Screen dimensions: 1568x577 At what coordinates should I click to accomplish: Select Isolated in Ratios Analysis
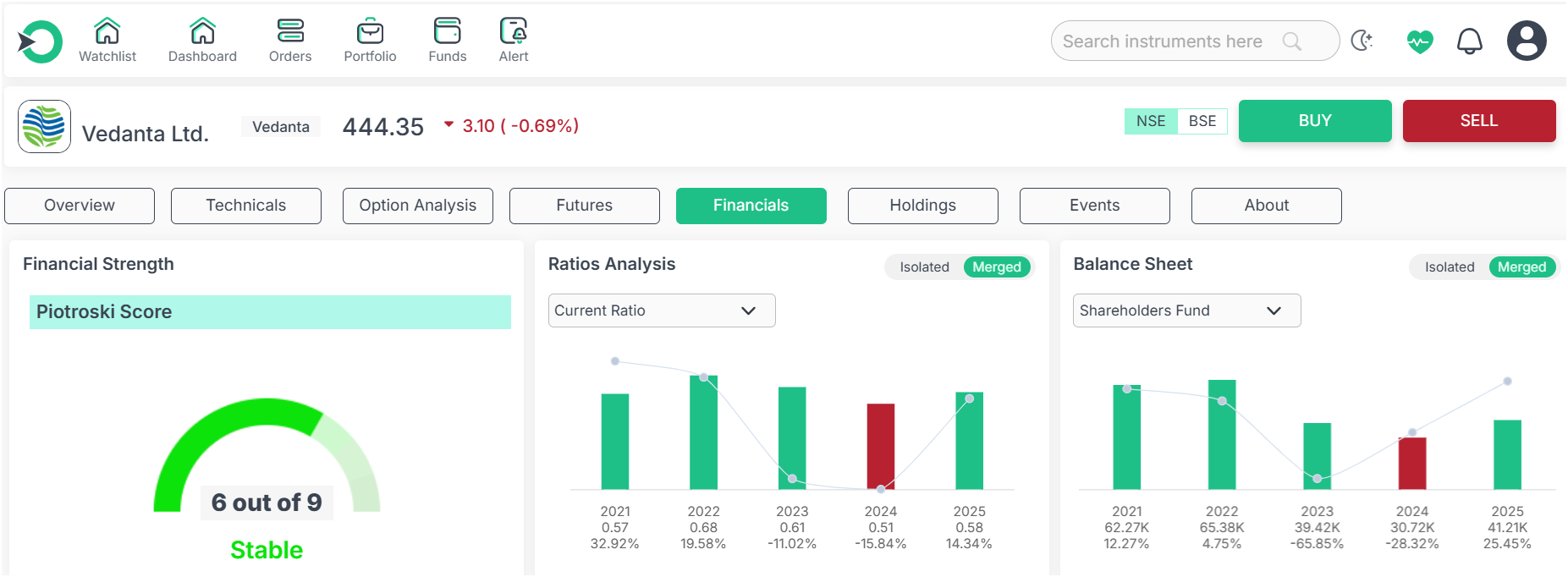tap(924, 267)
